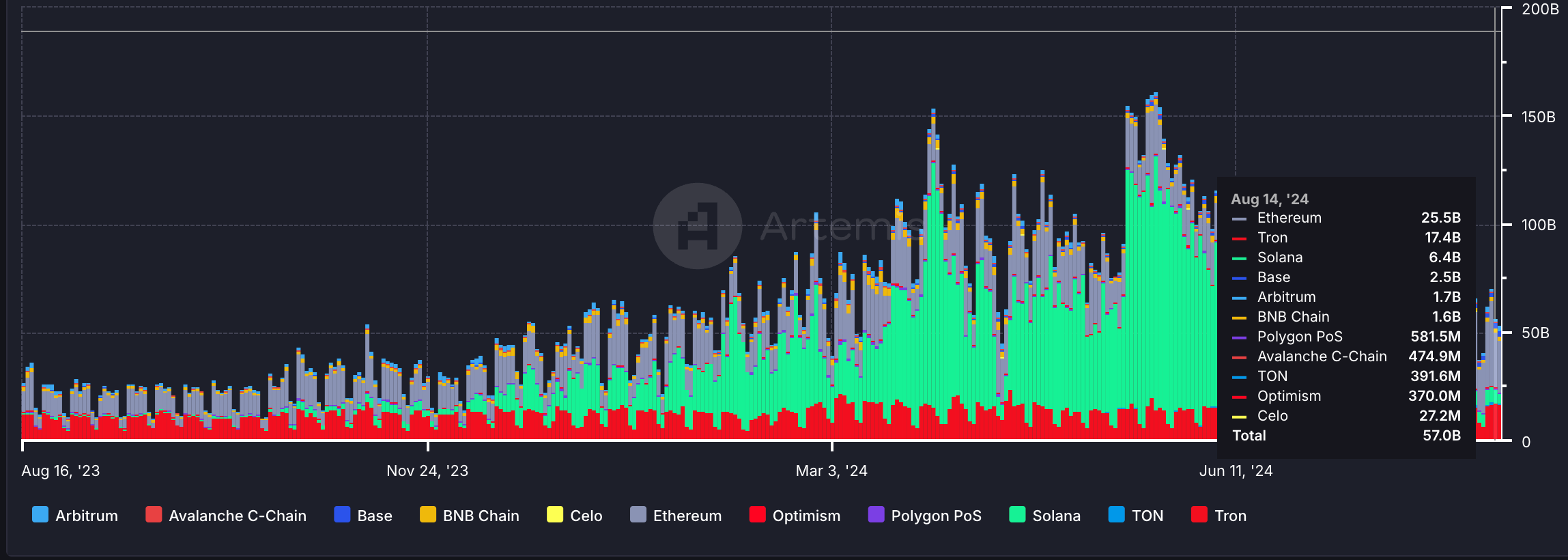Toggle the Arbitrum legend swatch
The width and height of the screenshot is (1568, 560).
coord(40,515)
